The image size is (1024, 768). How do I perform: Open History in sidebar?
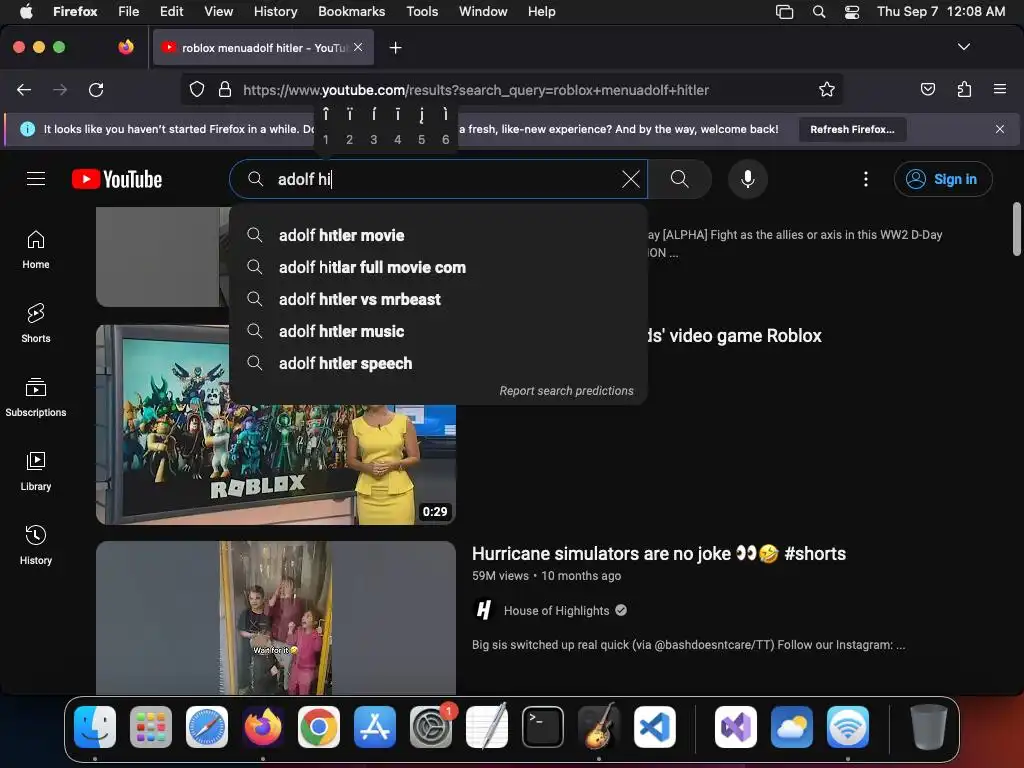point(36,545)
